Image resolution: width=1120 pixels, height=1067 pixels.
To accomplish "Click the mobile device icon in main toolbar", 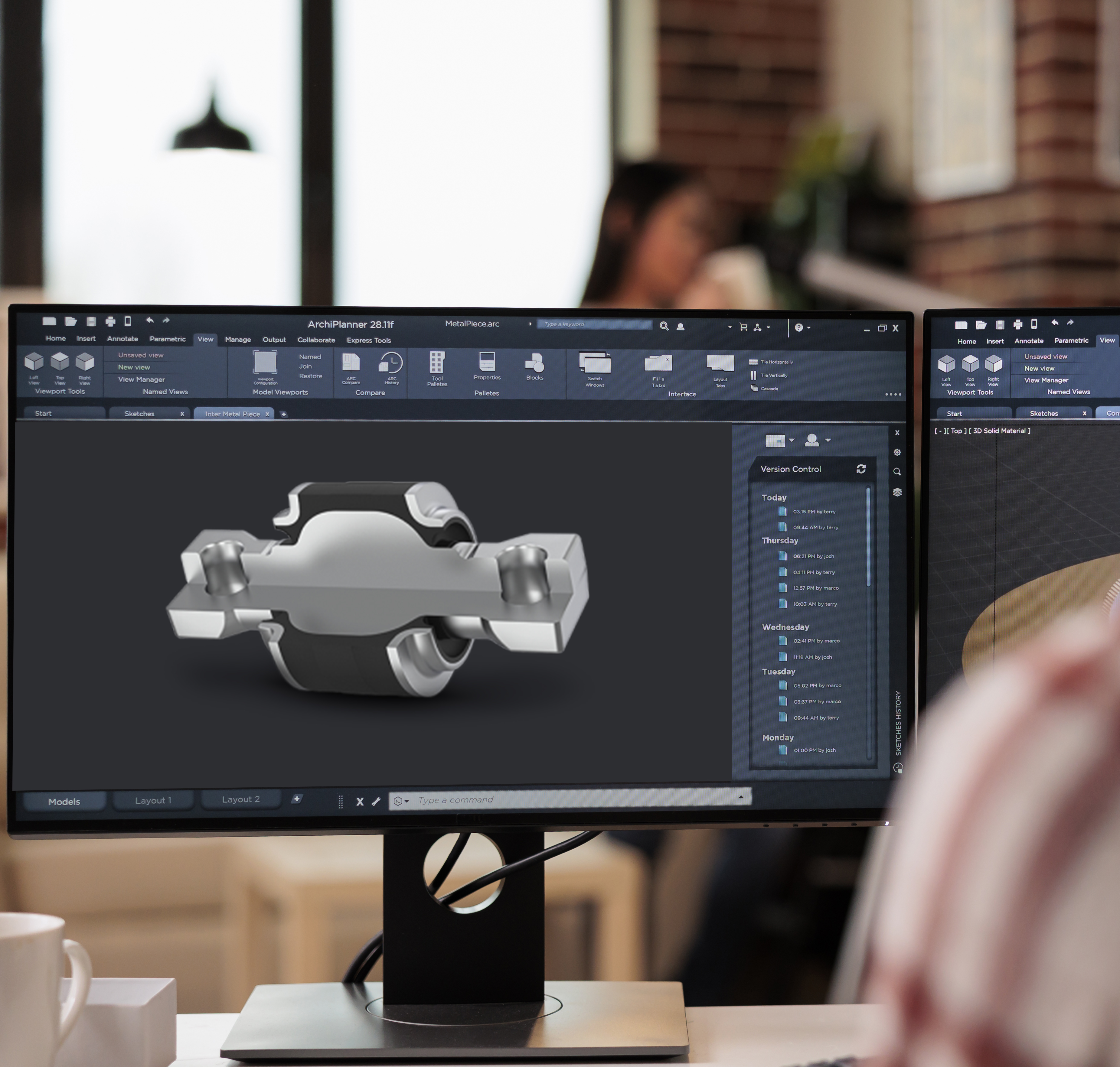I will tap(128, 321).
